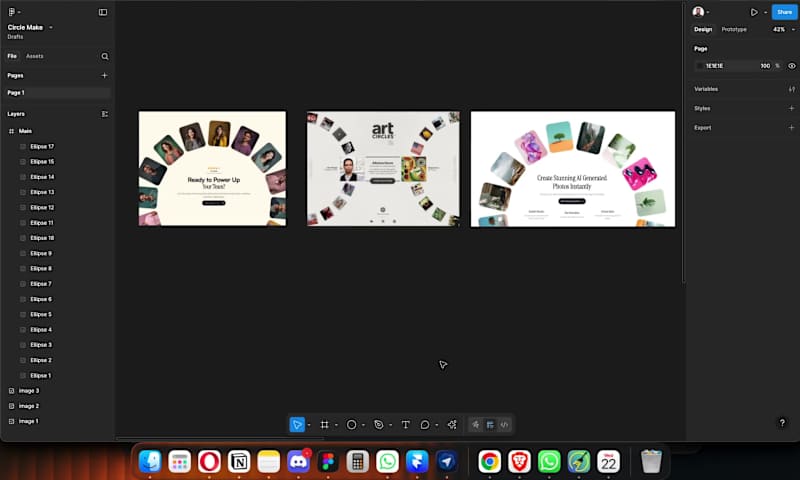Add a new page with plus
The height and width of the screenshot is (480, 800).
(x=104, y=75)
